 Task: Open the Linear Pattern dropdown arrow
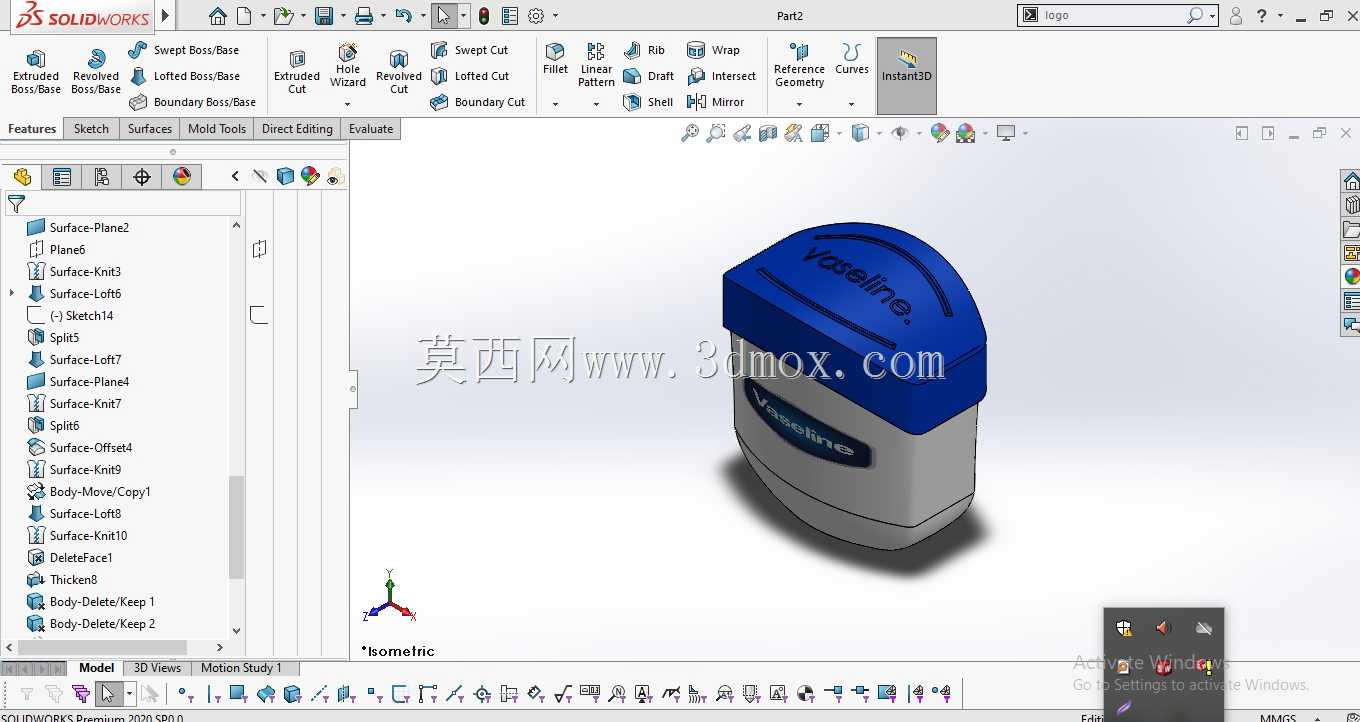click(x=596, y=104)
